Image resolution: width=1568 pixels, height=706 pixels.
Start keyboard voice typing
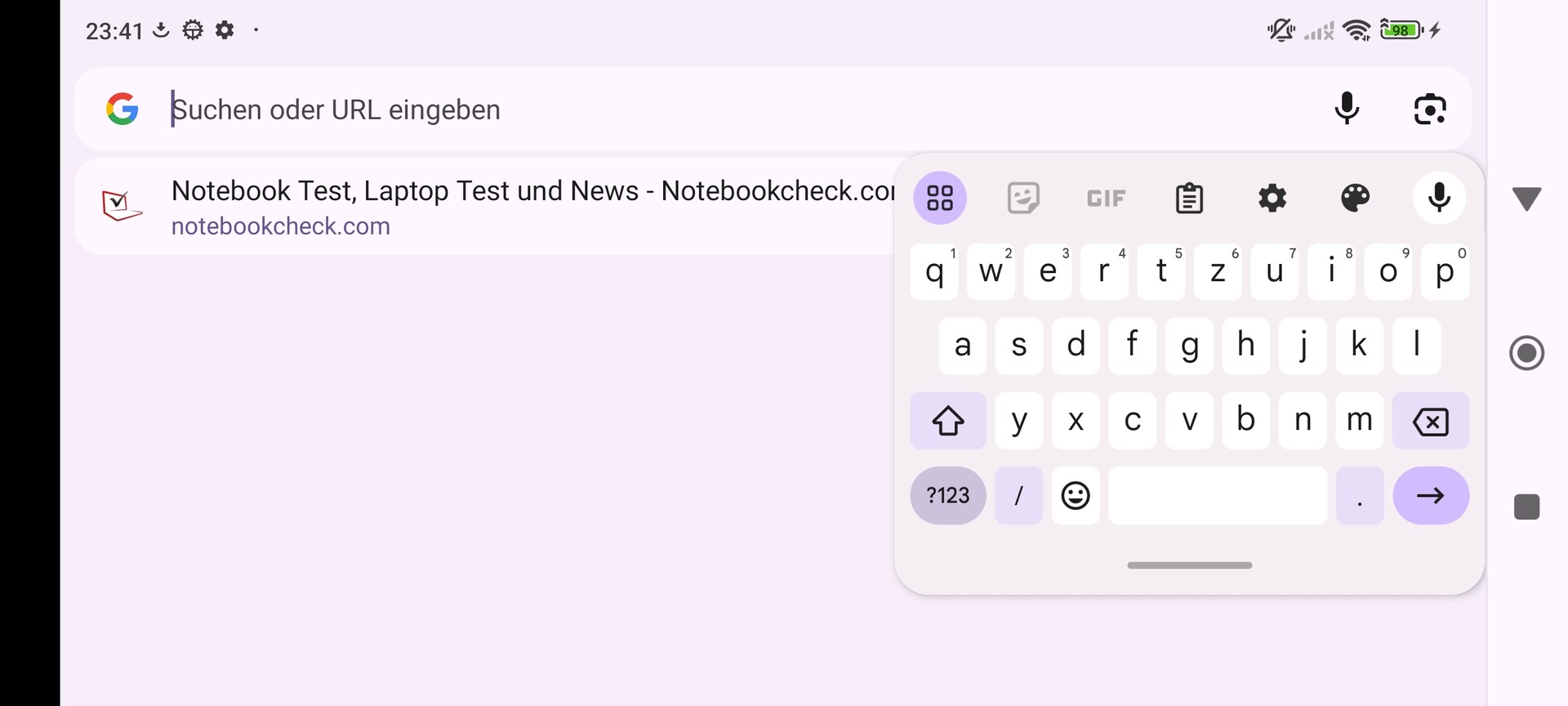[1439, 198]
